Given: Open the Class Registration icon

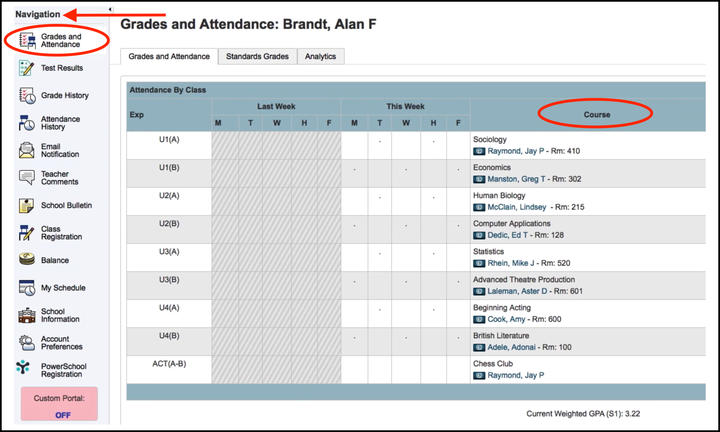Looking at the screenshot, I should [27, 233].
